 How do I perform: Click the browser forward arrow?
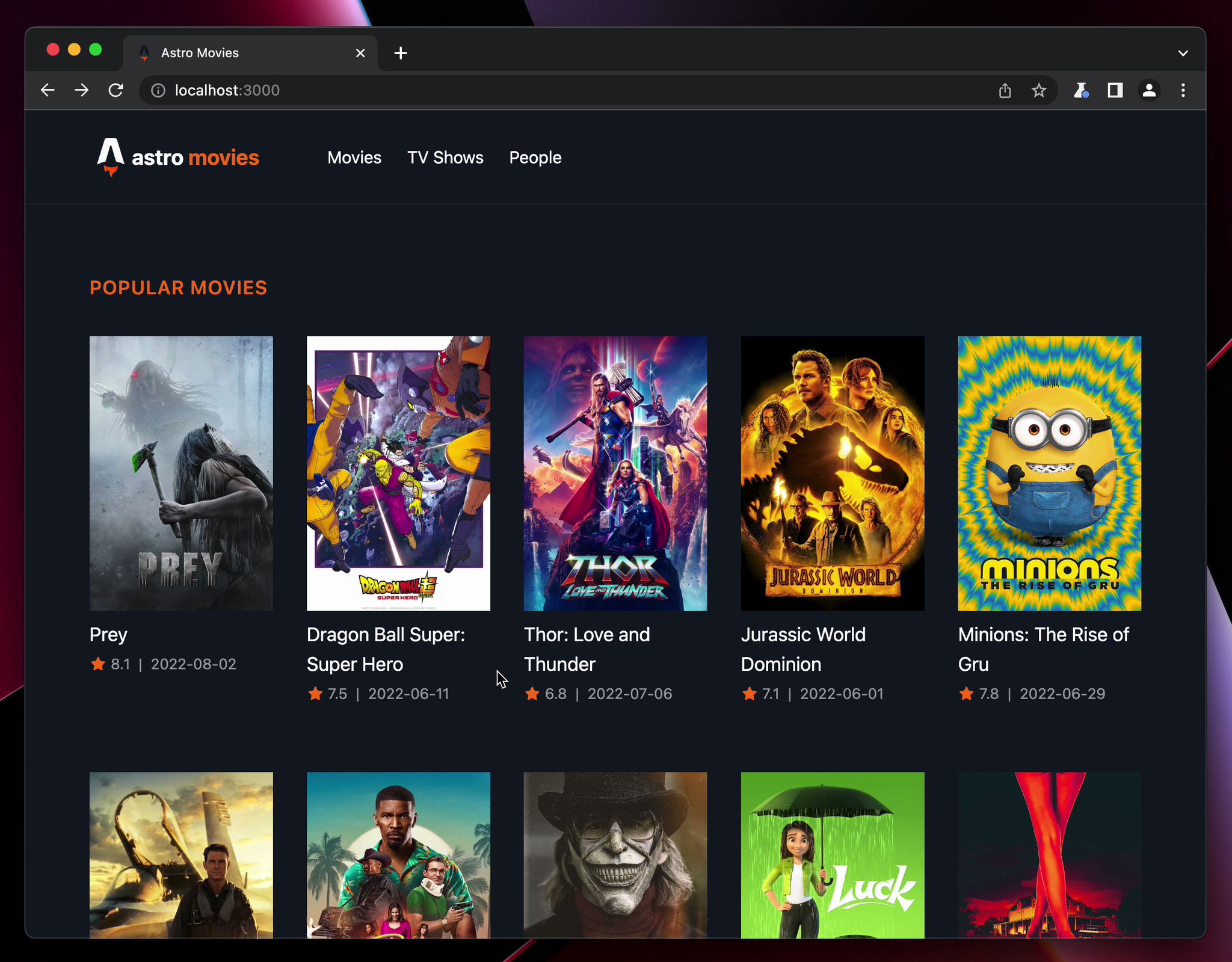coord(82,90)
